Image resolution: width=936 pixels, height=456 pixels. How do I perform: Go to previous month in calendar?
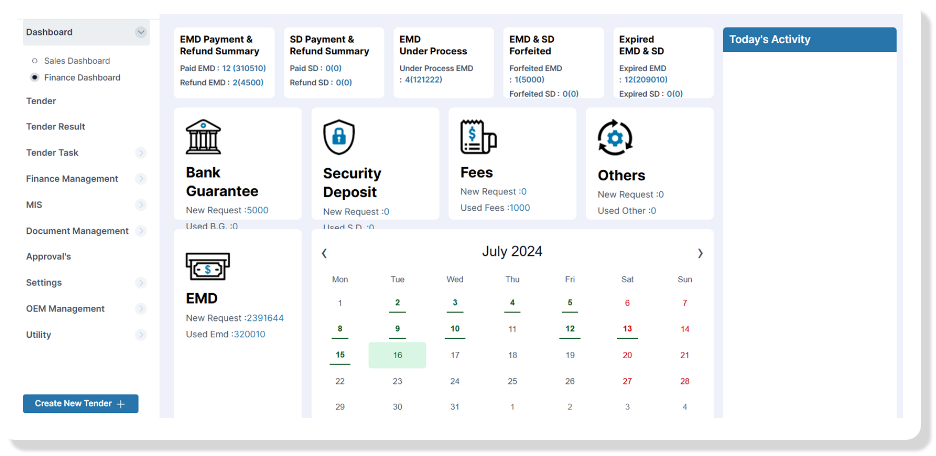coord(324,253)
